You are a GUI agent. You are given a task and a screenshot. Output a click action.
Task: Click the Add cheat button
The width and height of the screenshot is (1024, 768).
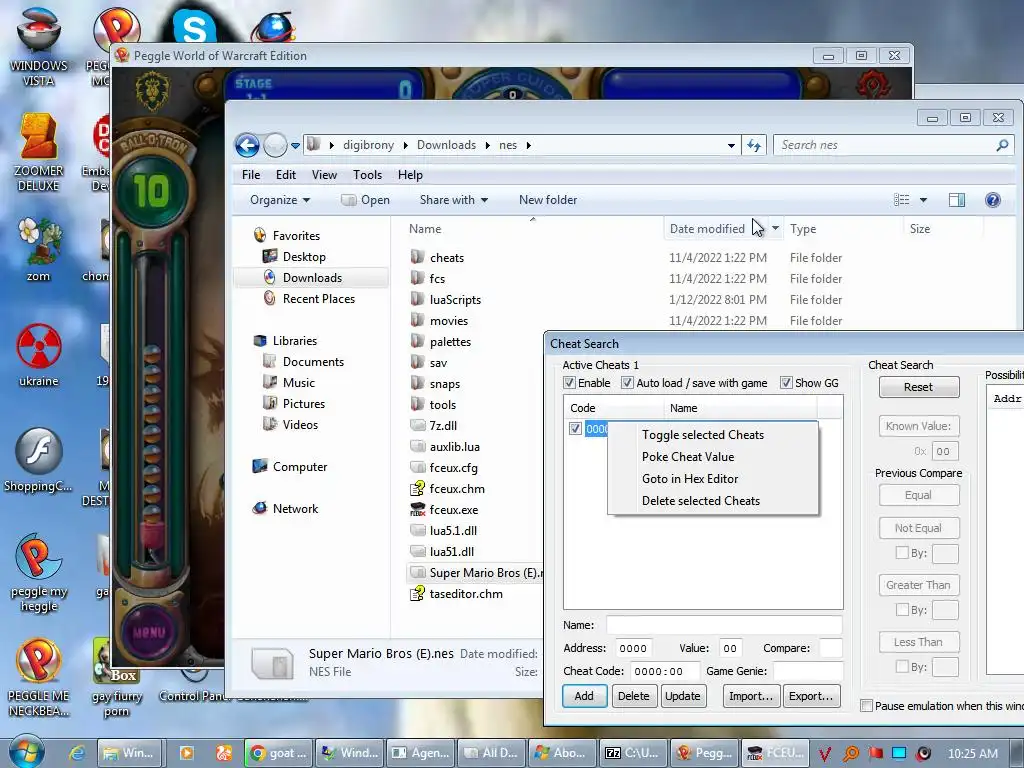point(584,696)
